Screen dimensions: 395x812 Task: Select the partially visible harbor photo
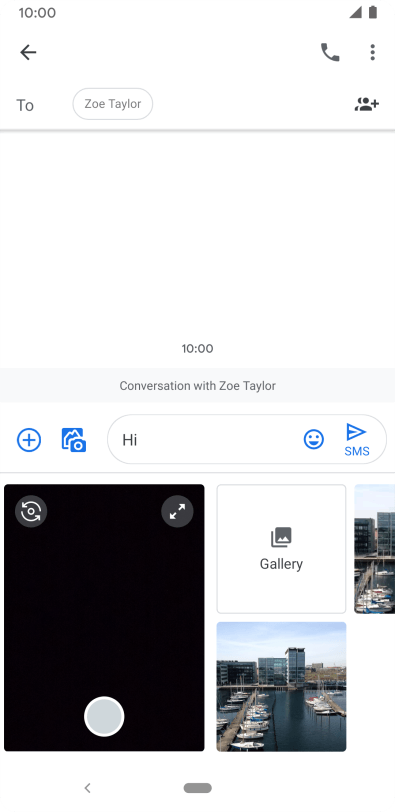pyautogui.click(x=375, y=549)
